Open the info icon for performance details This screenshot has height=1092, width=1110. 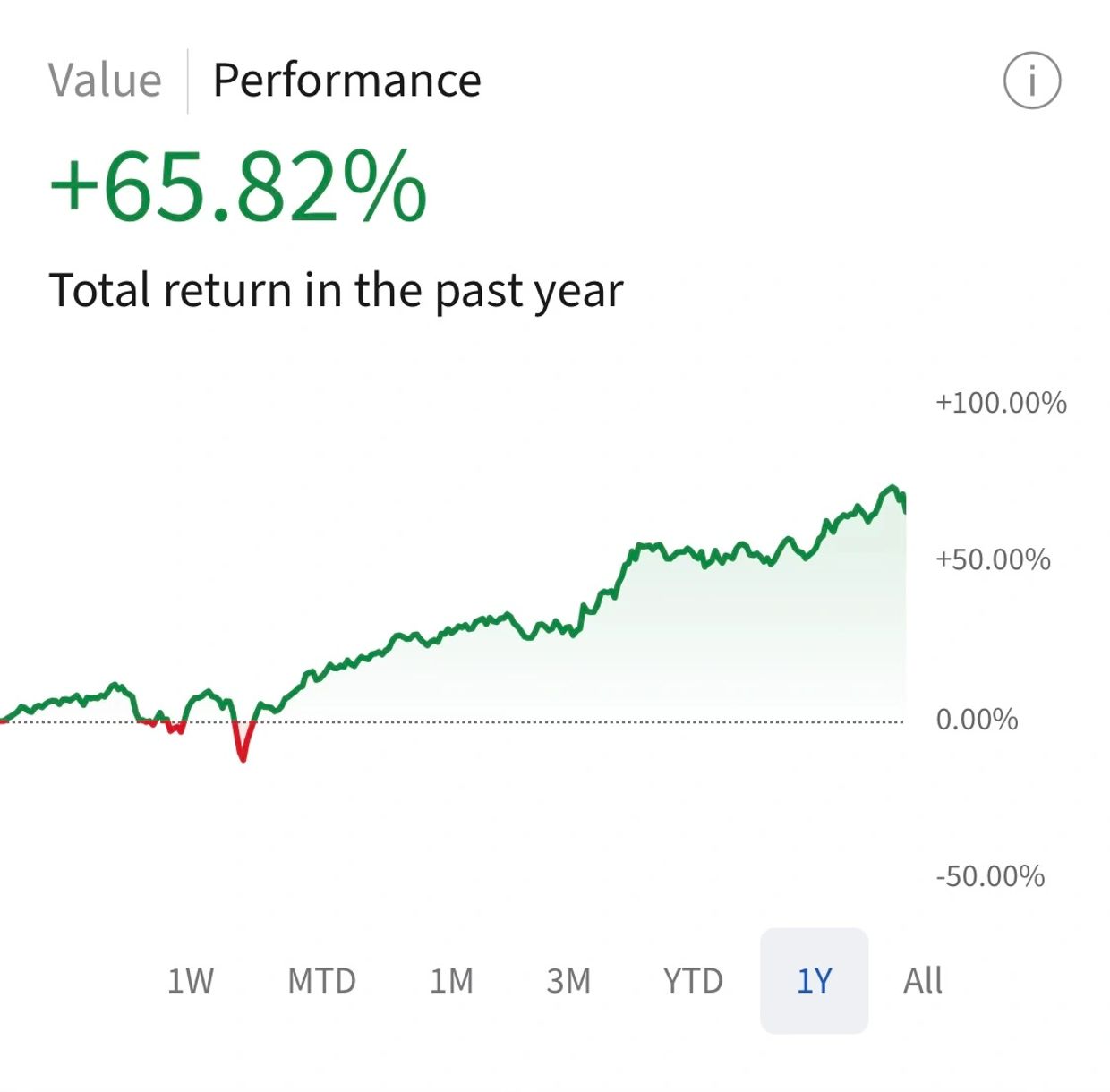(x=1031, y=81)
